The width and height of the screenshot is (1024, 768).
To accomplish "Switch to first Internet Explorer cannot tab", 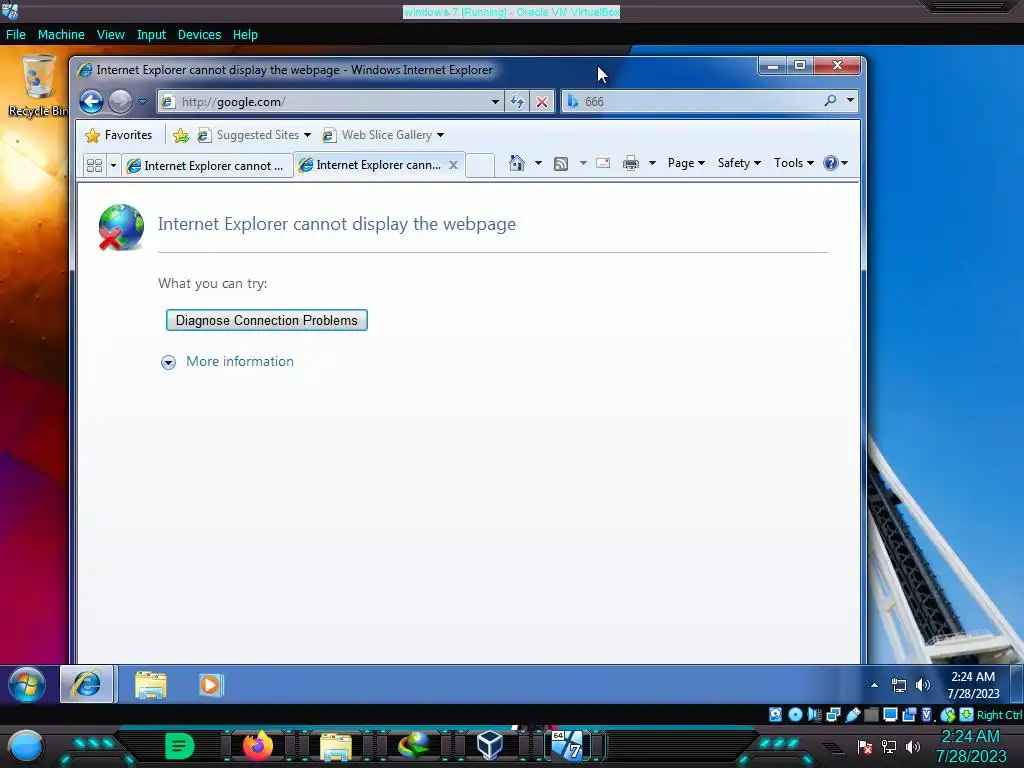I will [x=207, y=166].
